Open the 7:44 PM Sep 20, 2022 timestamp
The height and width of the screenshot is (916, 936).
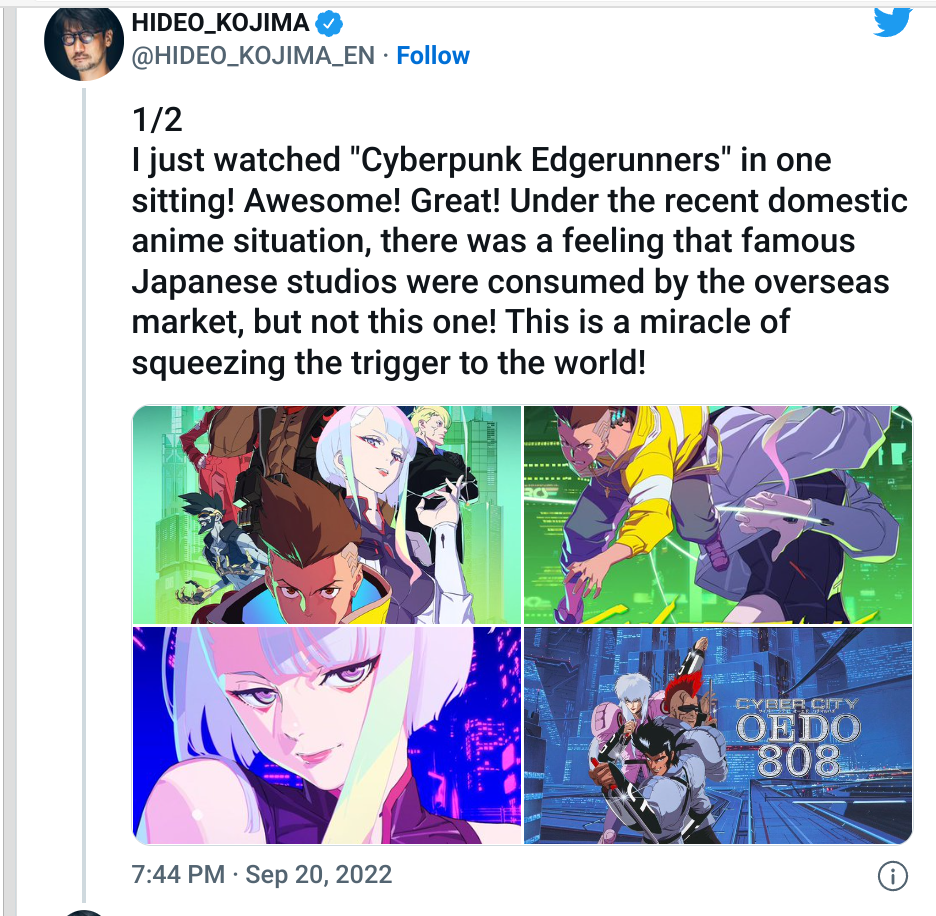[261, 874]
